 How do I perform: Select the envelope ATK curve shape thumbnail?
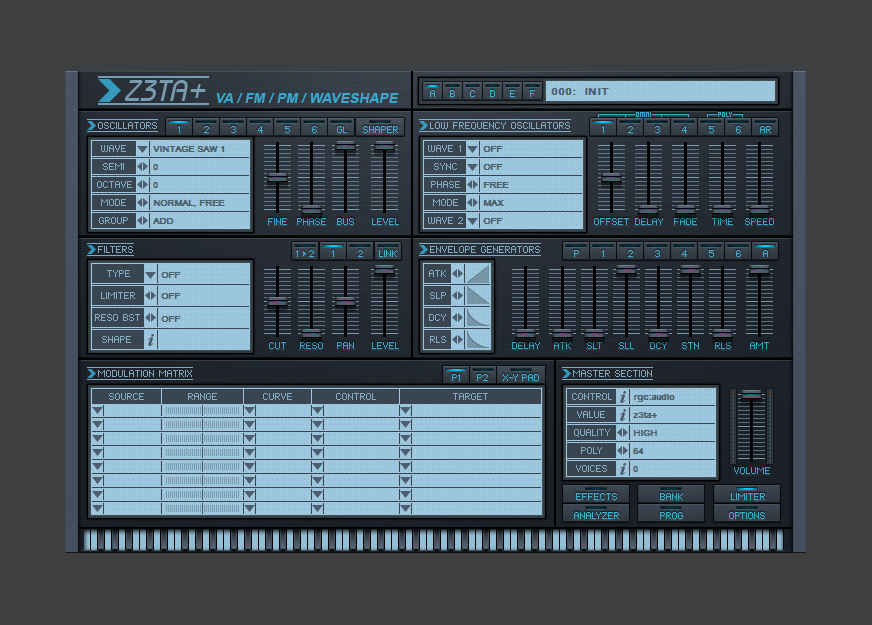478,274
